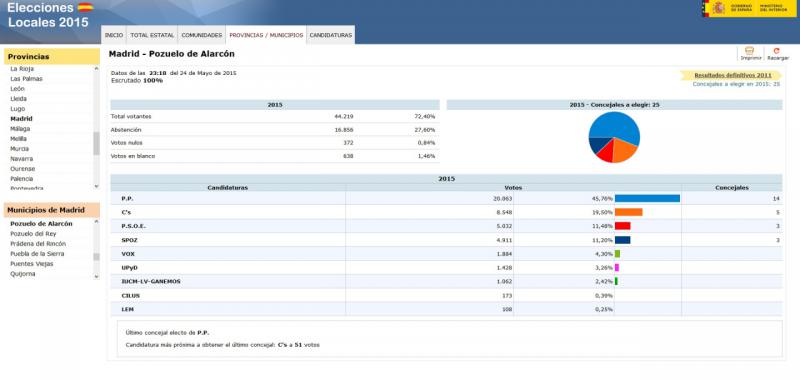Select Pozuelo de Alarcón municipality
800x380 pixels.
41,224
